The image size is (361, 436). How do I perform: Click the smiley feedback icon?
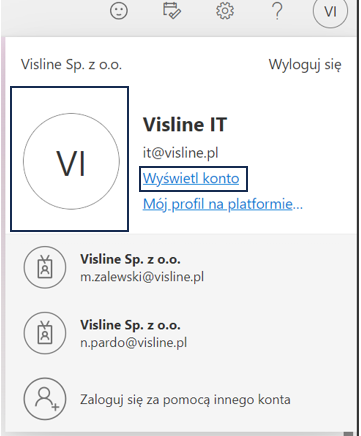pyautogui.click(x=119, y=11)
